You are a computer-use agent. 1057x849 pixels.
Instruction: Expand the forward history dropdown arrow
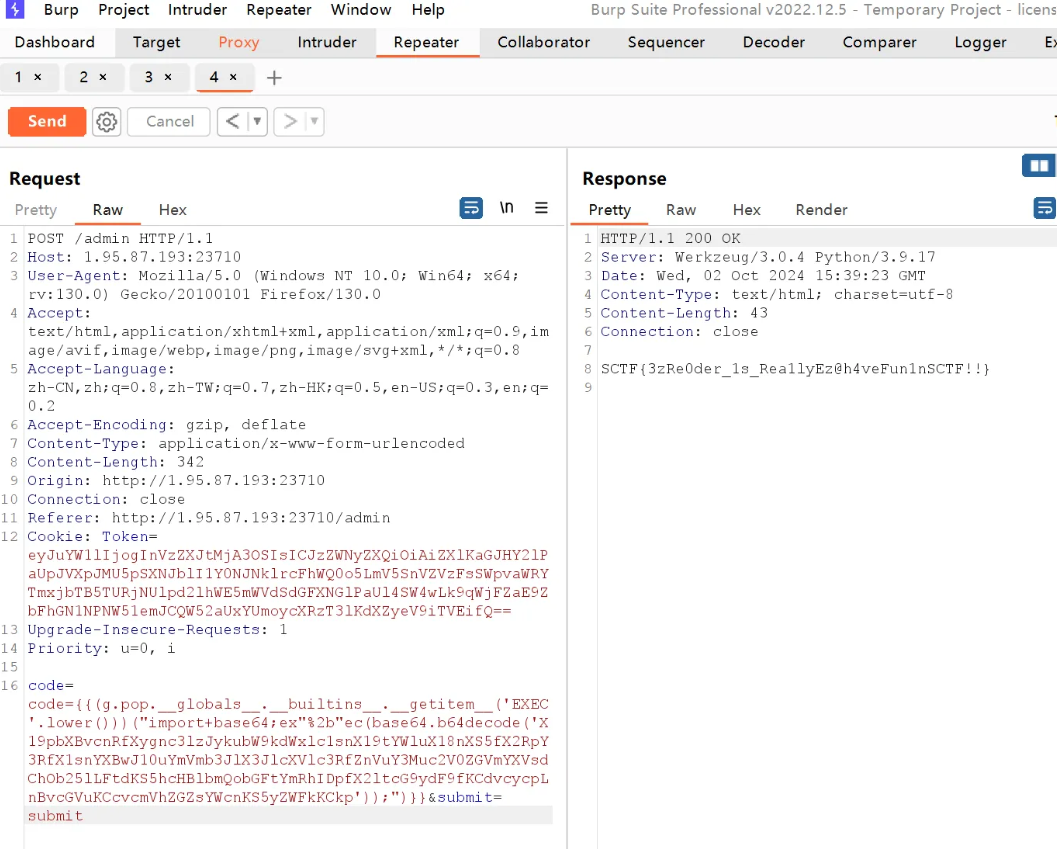(x=314, y=121)
